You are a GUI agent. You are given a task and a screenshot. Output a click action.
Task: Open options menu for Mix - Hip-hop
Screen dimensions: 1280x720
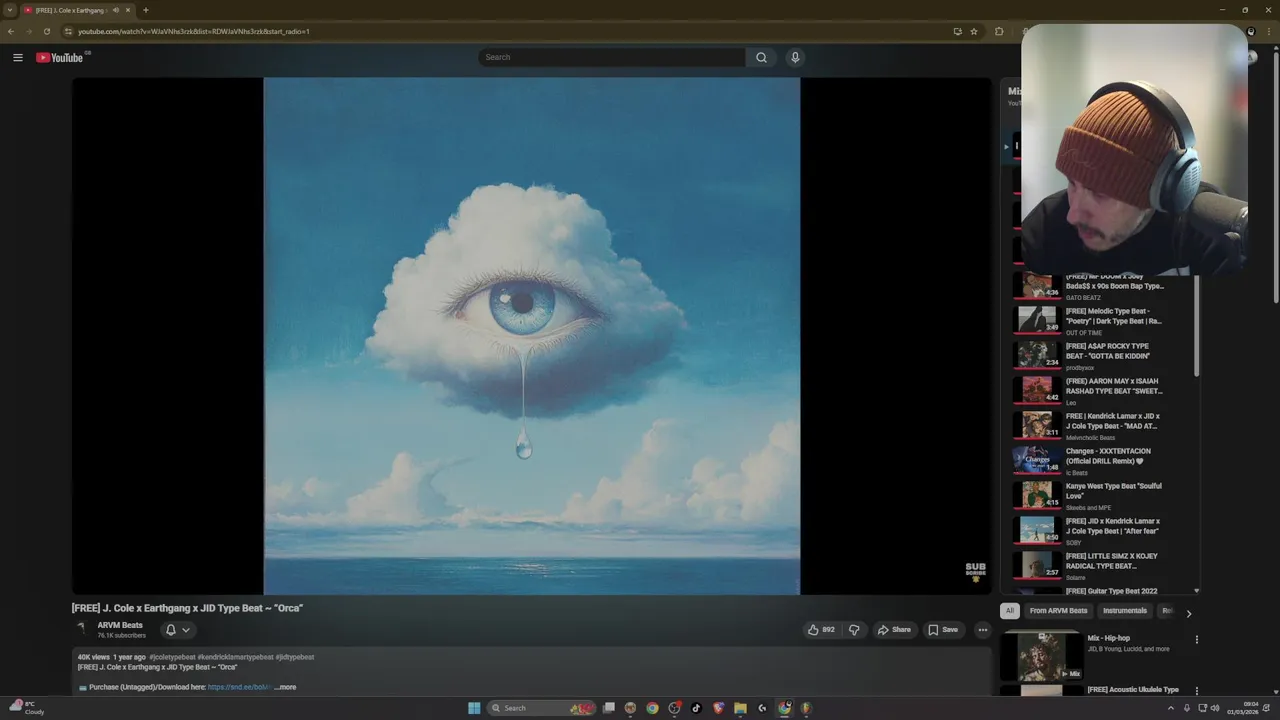[1196, 640]
